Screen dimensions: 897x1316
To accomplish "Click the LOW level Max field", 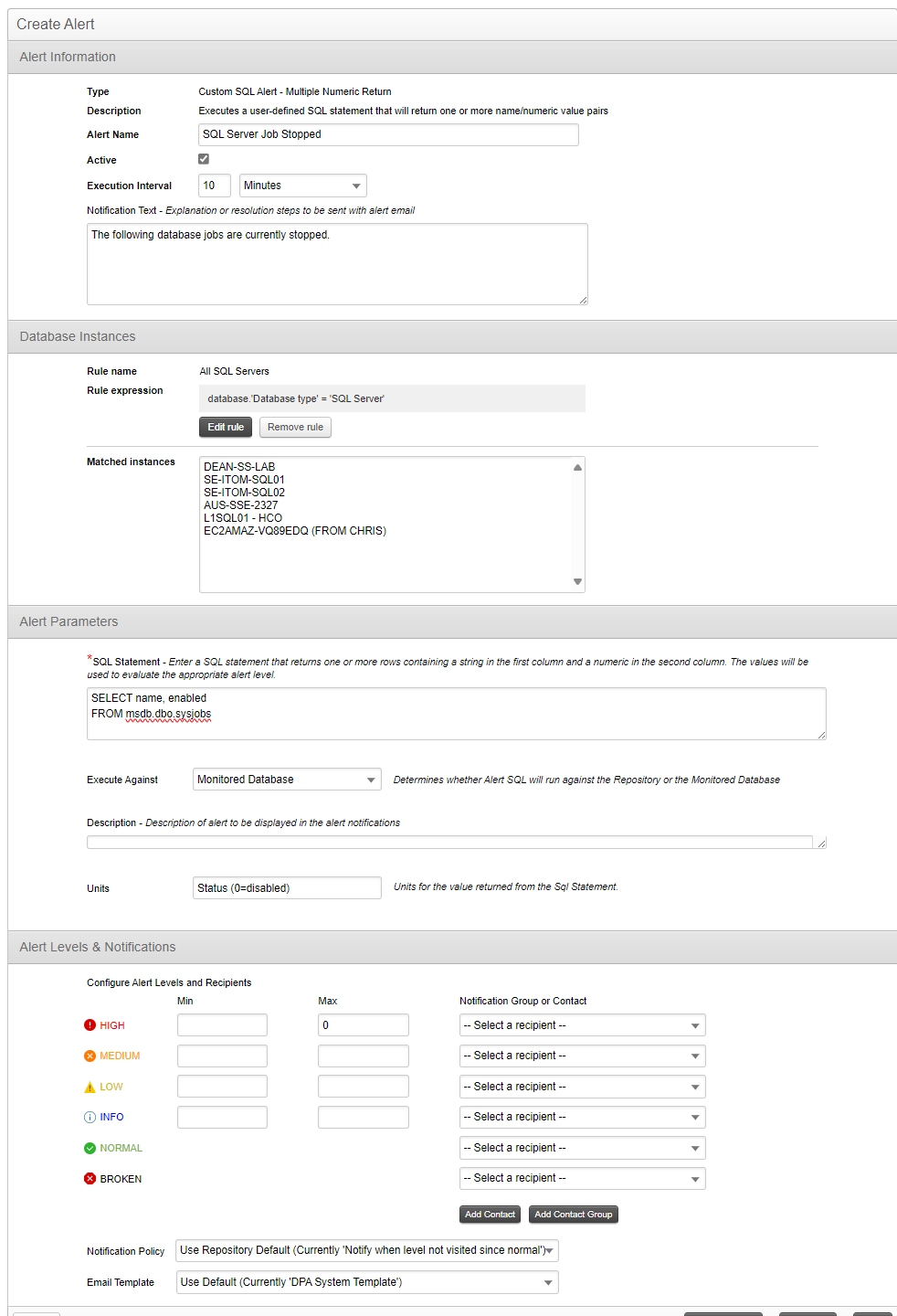I will pos(364,1087).
